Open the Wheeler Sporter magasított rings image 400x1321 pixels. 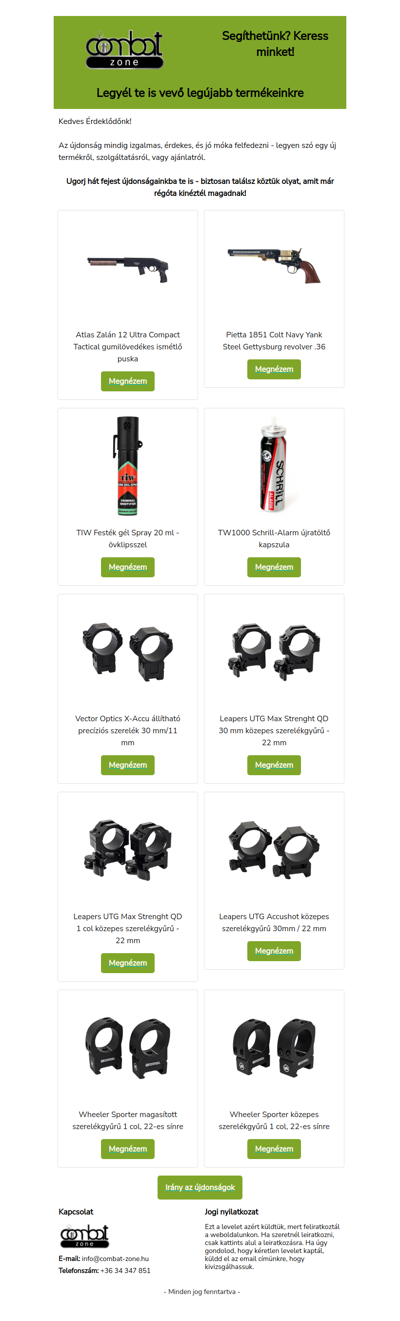click(x=128, y=1047)
